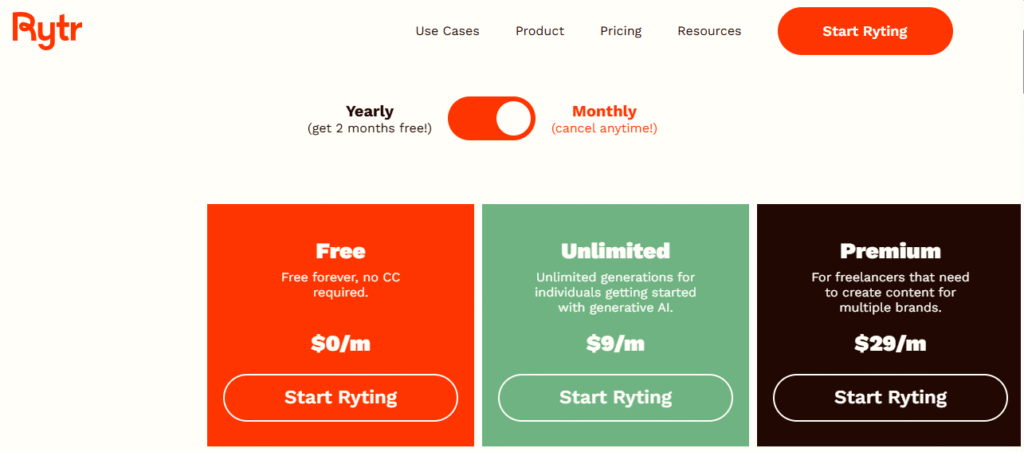The height and width of the screenshot is (452, 1024).
Task: Click the Rytr logo
Action: [x=47, y=30]
